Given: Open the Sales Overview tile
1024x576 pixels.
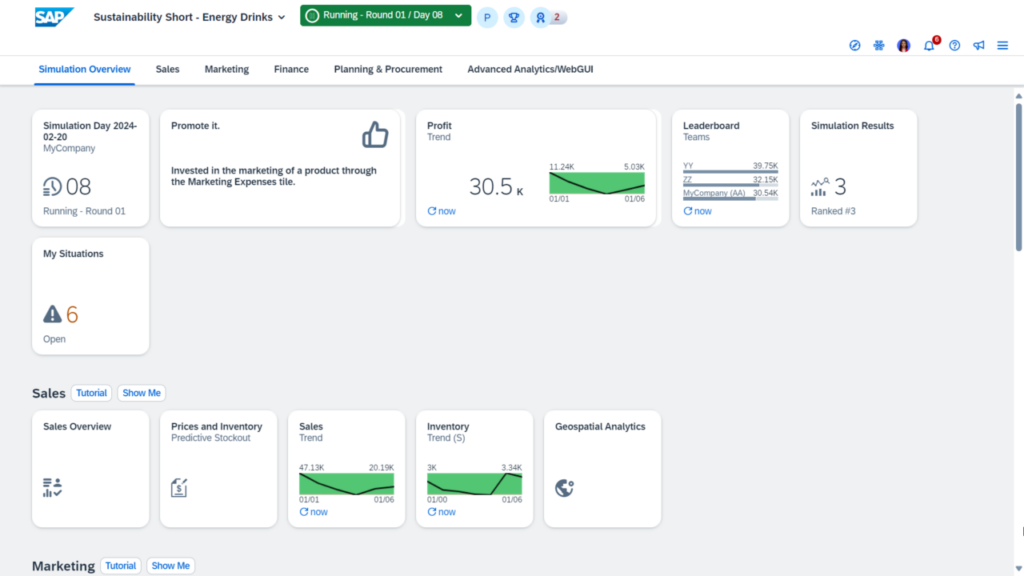Looking at the screenshot, I should pyautogui.click(x=90, y=469).
